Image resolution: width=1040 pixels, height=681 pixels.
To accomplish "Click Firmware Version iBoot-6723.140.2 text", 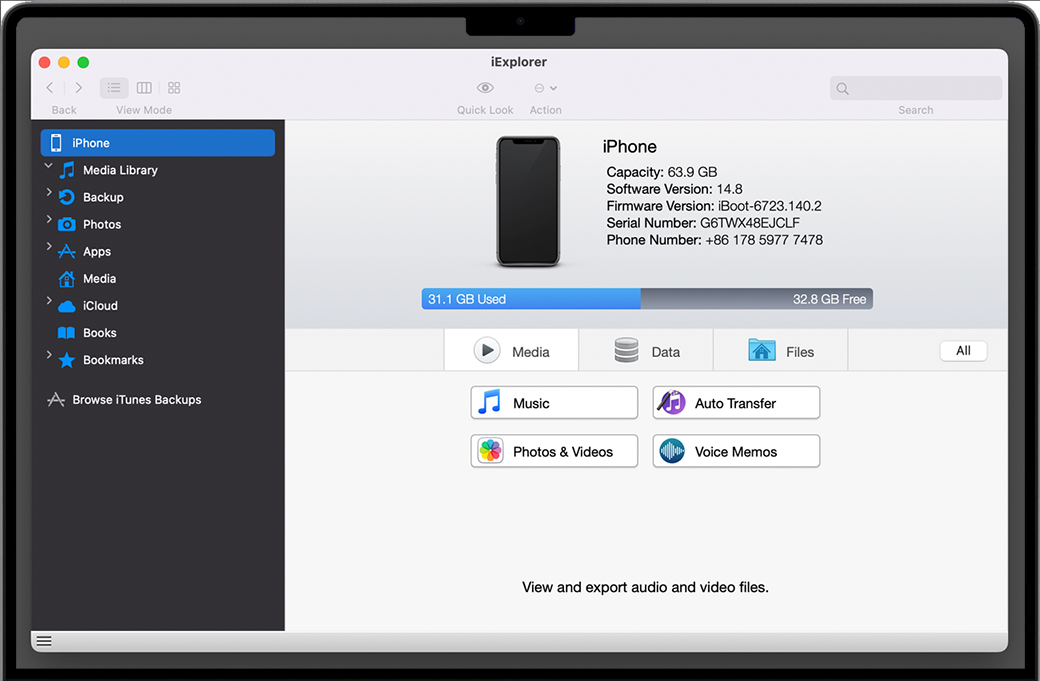I will click(x=714, y=206).
